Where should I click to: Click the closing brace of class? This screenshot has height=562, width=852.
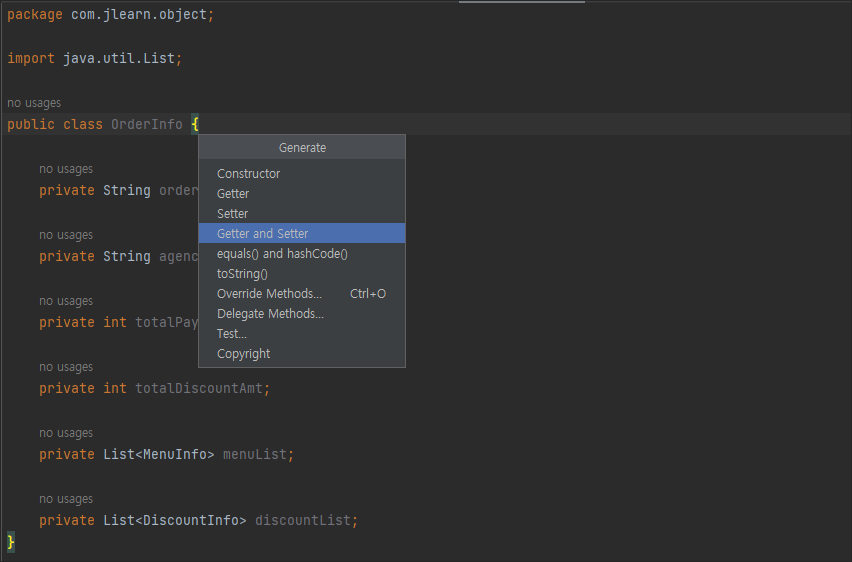click(11, 542)
